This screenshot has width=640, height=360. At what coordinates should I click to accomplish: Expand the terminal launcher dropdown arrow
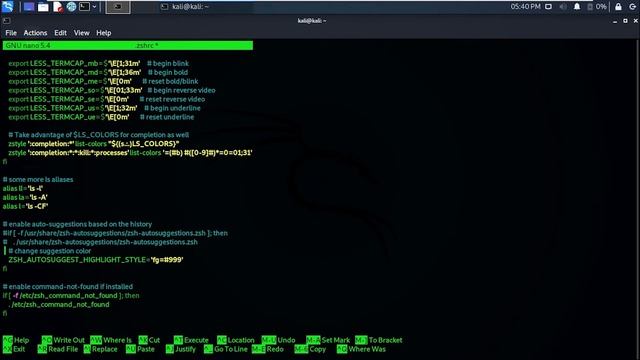[x=94, y=7]
